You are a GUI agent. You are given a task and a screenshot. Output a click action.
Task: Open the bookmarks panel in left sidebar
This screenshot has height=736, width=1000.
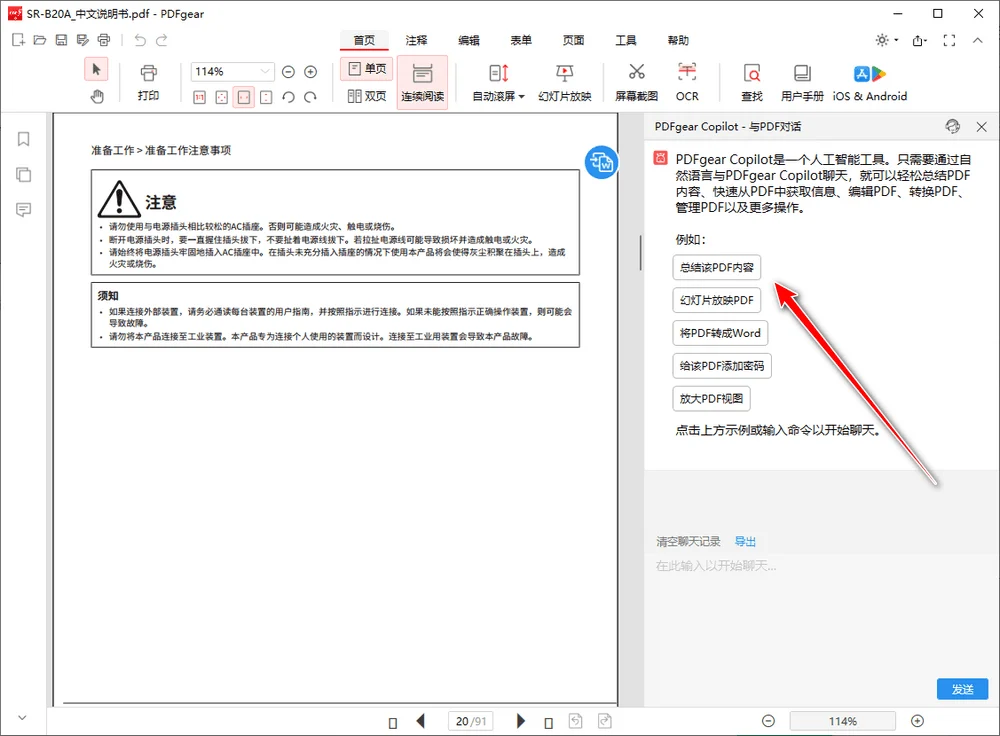pos(23,139)
